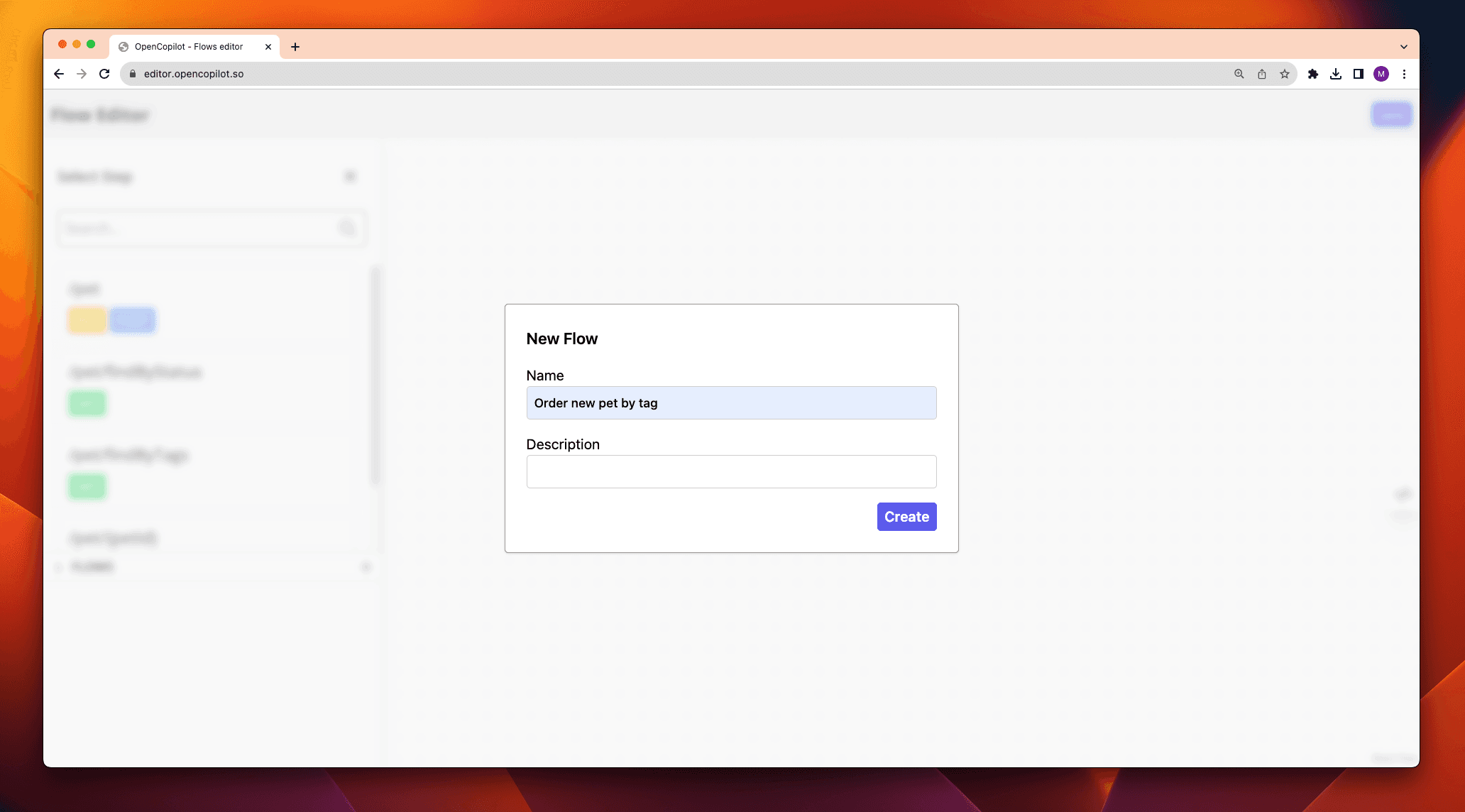Open Chrome three-dot menu
1465x812 pixels.
(x=1404, y=74)
